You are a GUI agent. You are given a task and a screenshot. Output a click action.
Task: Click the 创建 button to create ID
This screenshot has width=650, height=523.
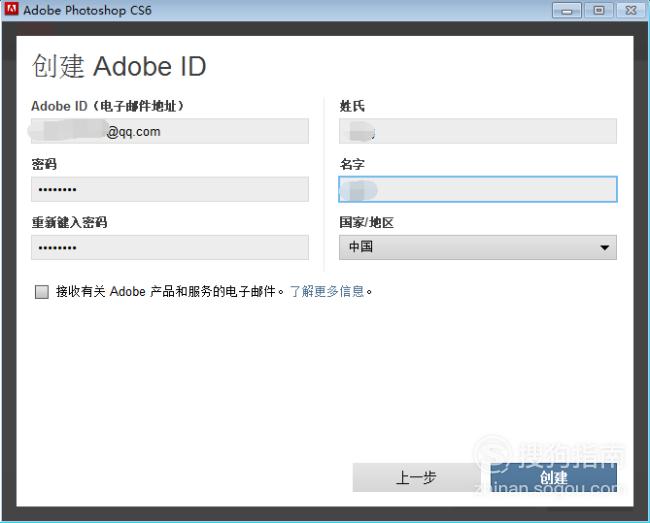(553, 477)
